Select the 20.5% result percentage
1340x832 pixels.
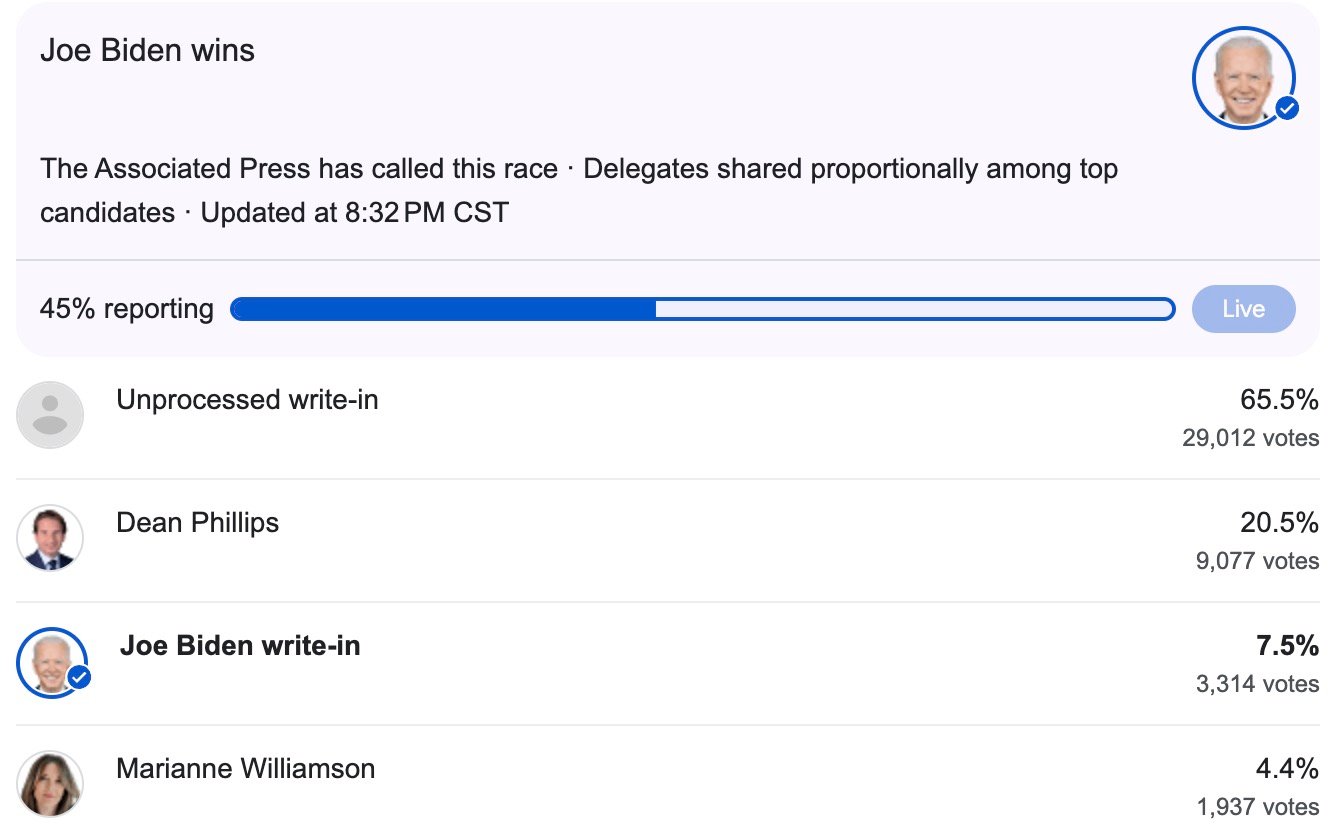[1279, 523]
